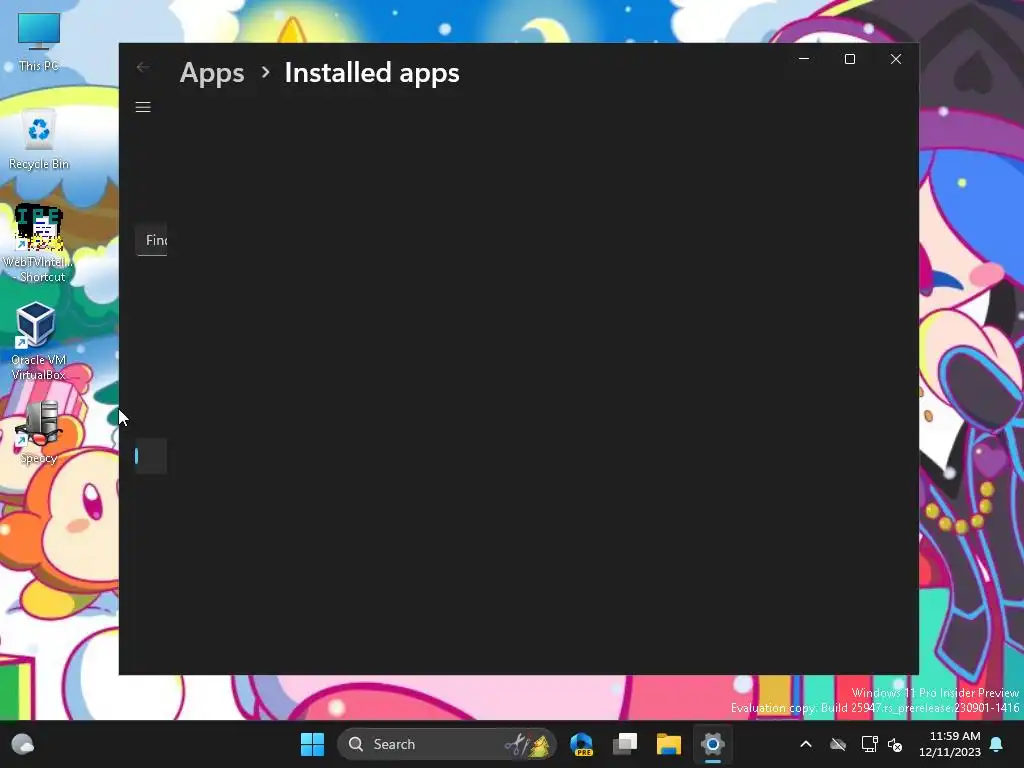Open network status tray icon

[x=869, y=744]
